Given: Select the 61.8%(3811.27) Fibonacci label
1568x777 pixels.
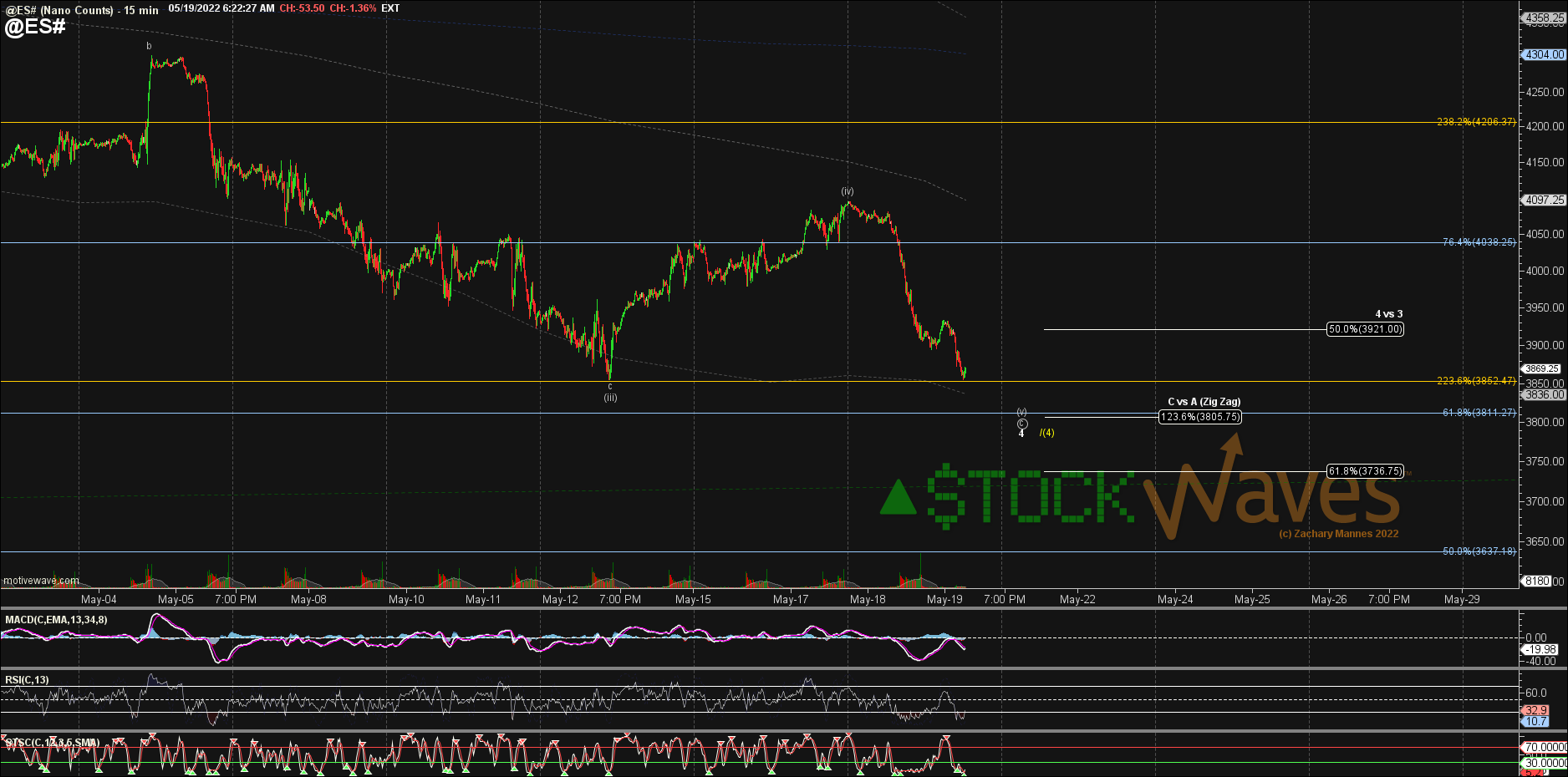Looking at the screenshot, I should pyautogui.click(x=1479, y=413).
